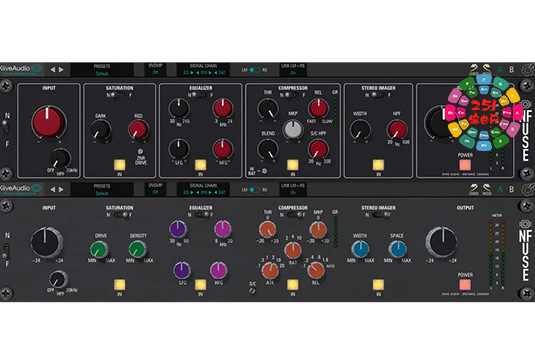
Task: Open OVSMP Off selector in bottom plugin
Action: coord(155,189)
